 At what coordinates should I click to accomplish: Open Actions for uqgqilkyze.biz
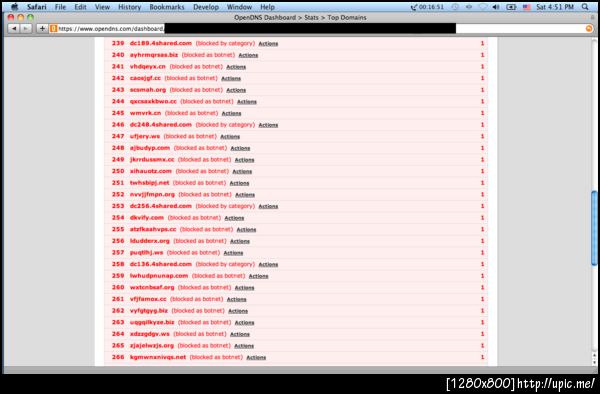(245, 322)
